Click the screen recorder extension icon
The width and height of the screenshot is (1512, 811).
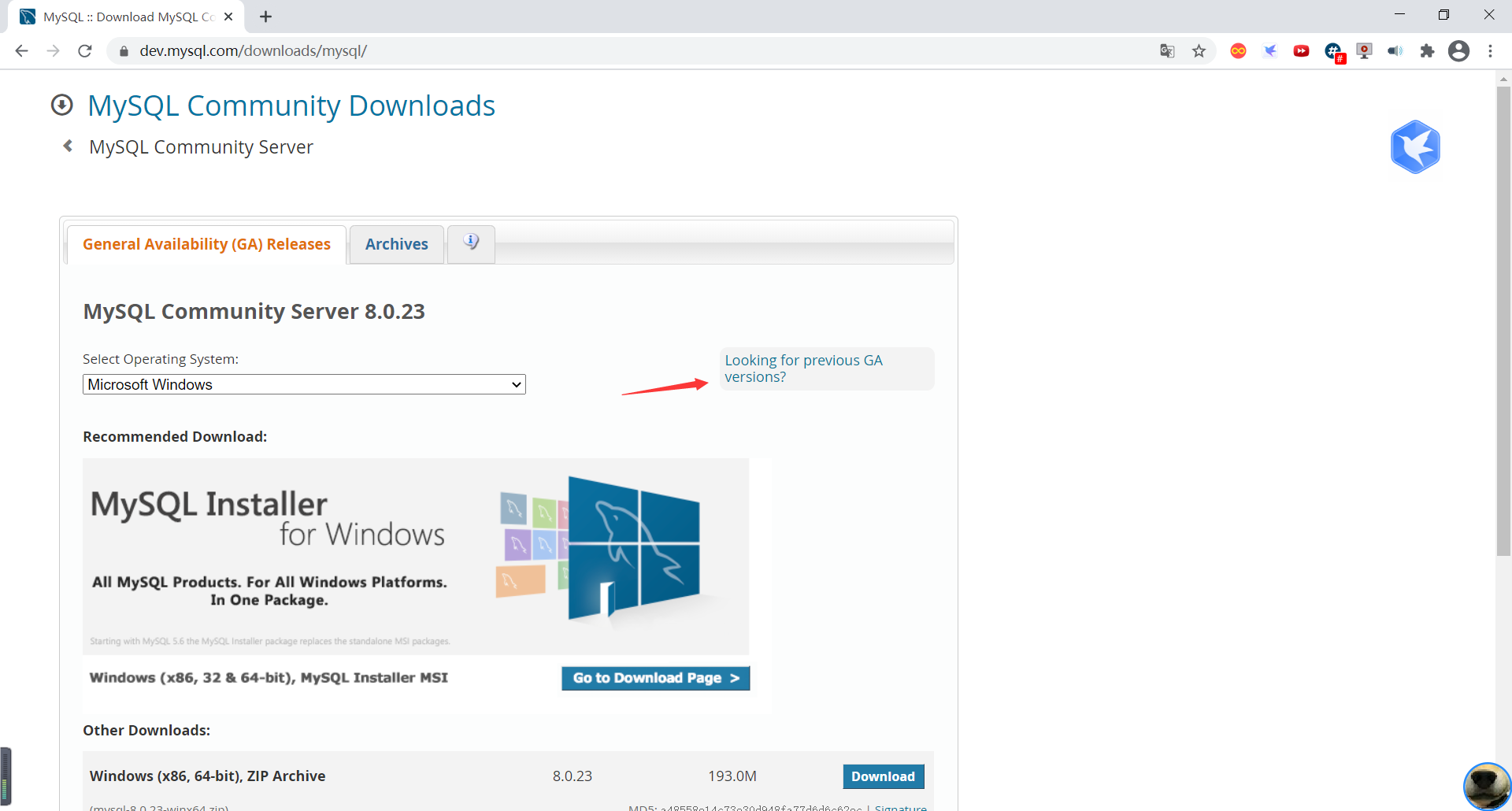pyautogui.click(x=1364, y=51)
